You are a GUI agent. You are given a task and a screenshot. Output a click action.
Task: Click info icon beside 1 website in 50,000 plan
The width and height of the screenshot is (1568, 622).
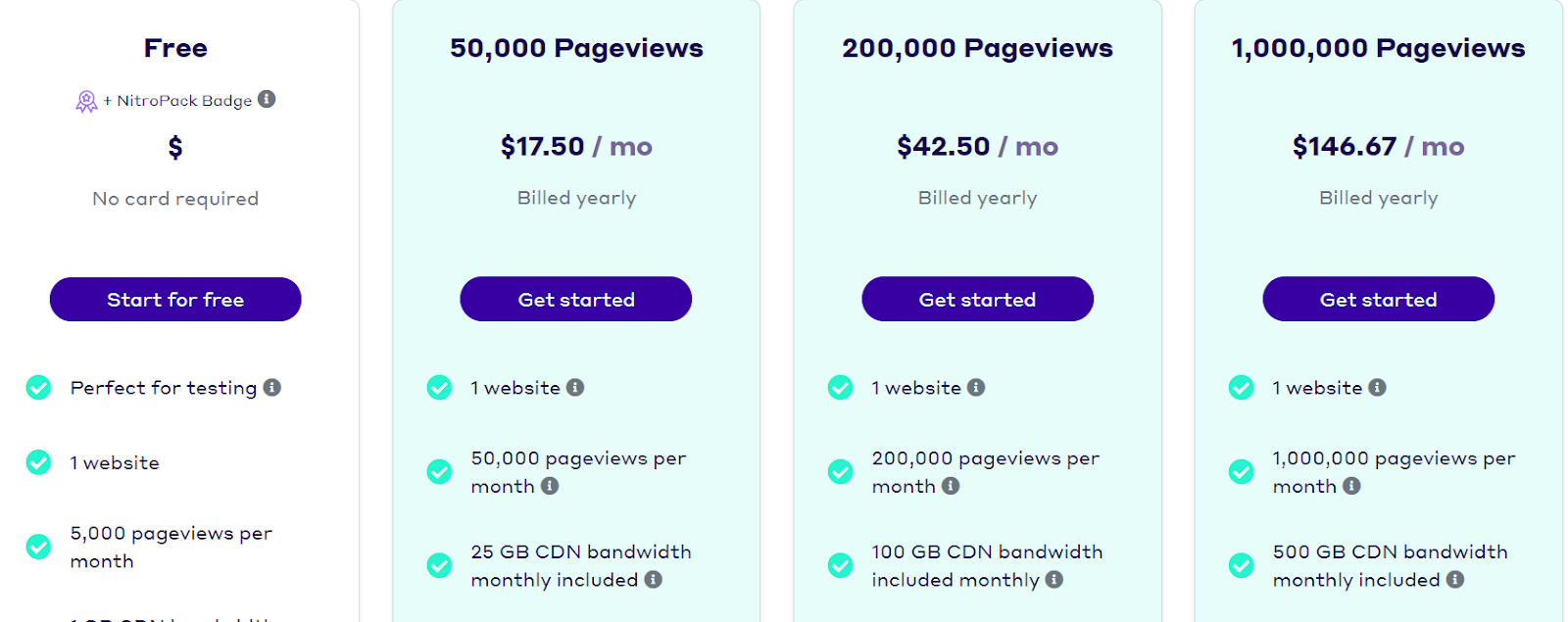[x=575, y=387]
